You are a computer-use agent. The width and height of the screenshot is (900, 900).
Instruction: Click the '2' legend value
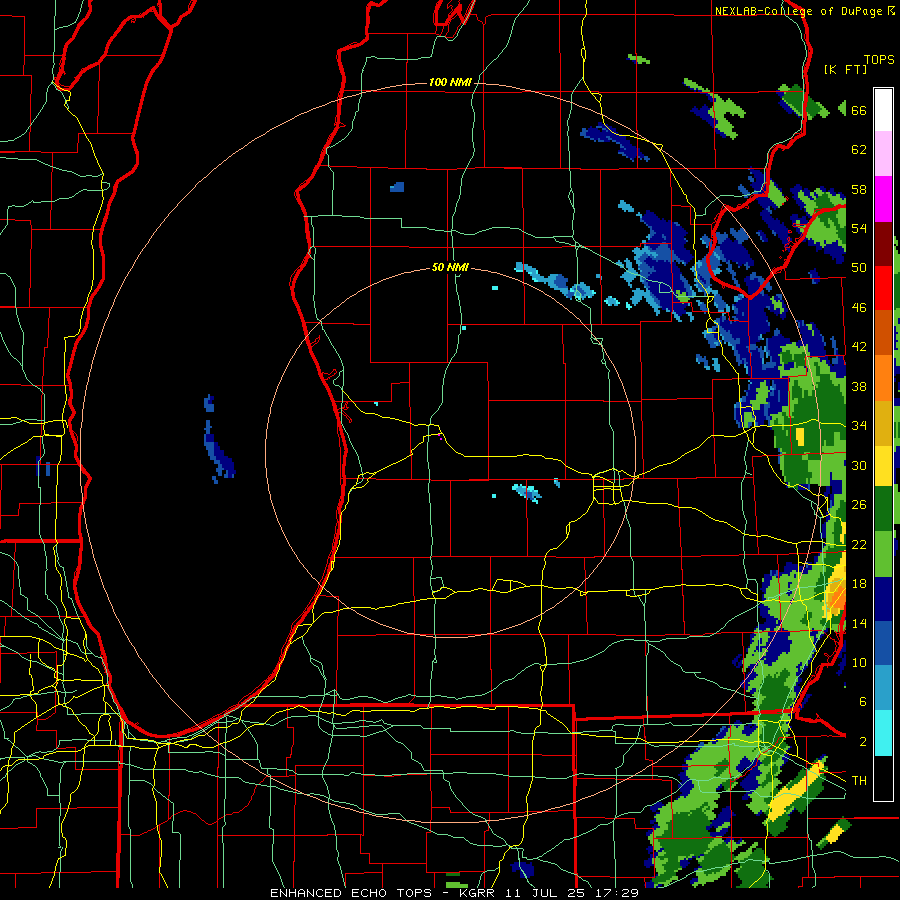[x=862, y=742]
